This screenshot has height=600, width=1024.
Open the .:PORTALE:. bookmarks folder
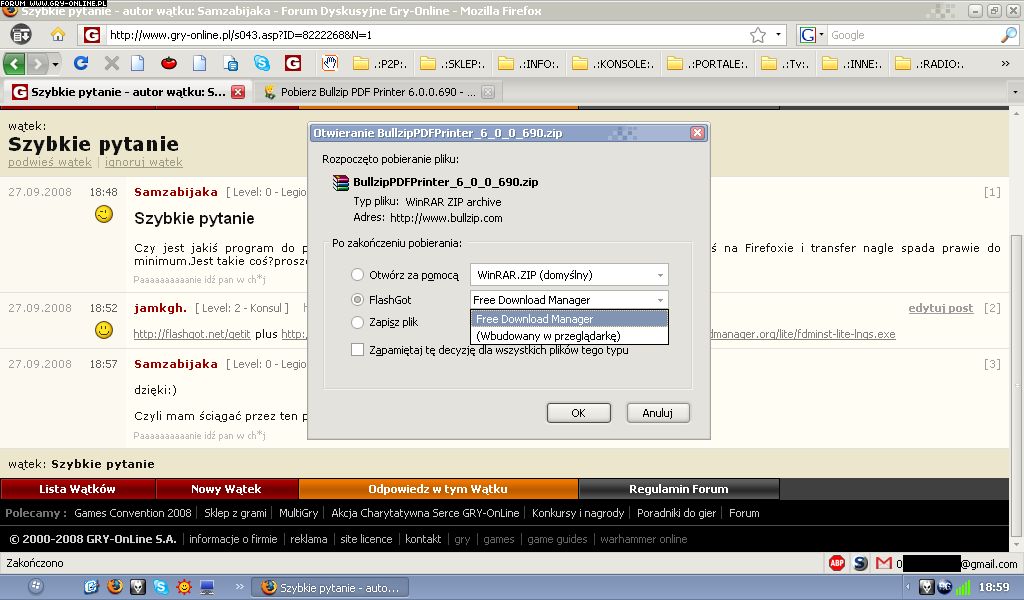(709, 63)
